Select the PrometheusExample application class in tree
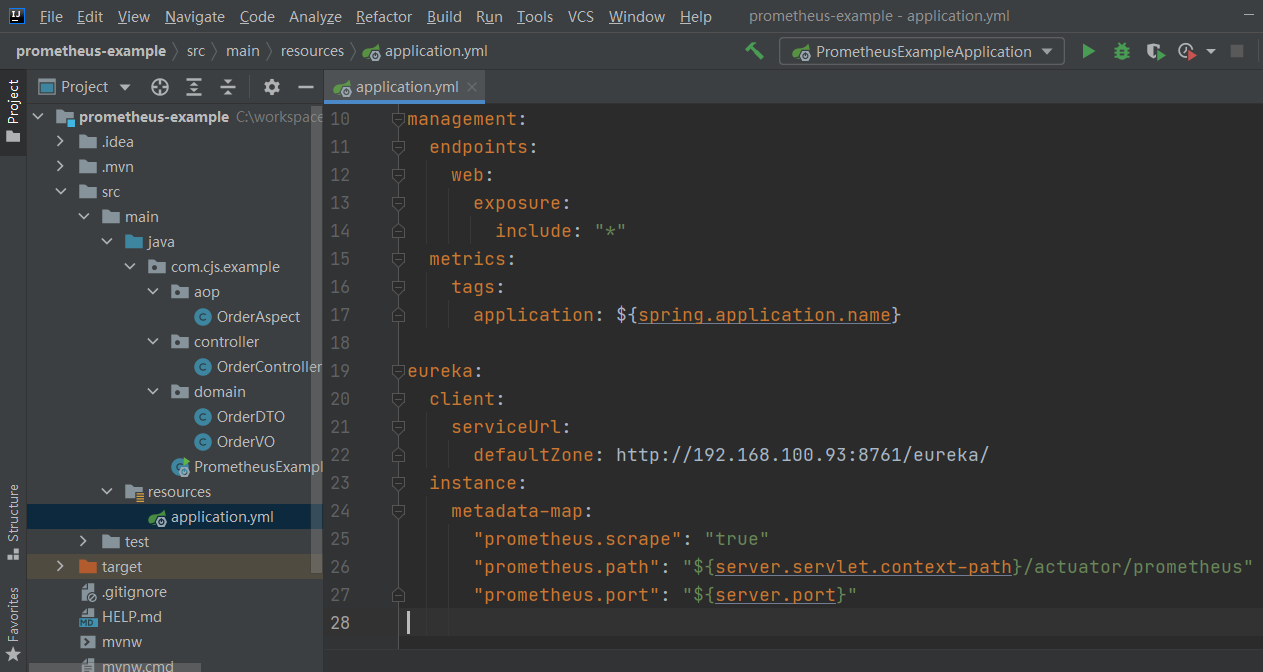The height and width of the screenshot is (672, 1263). [x=247, y=467]
